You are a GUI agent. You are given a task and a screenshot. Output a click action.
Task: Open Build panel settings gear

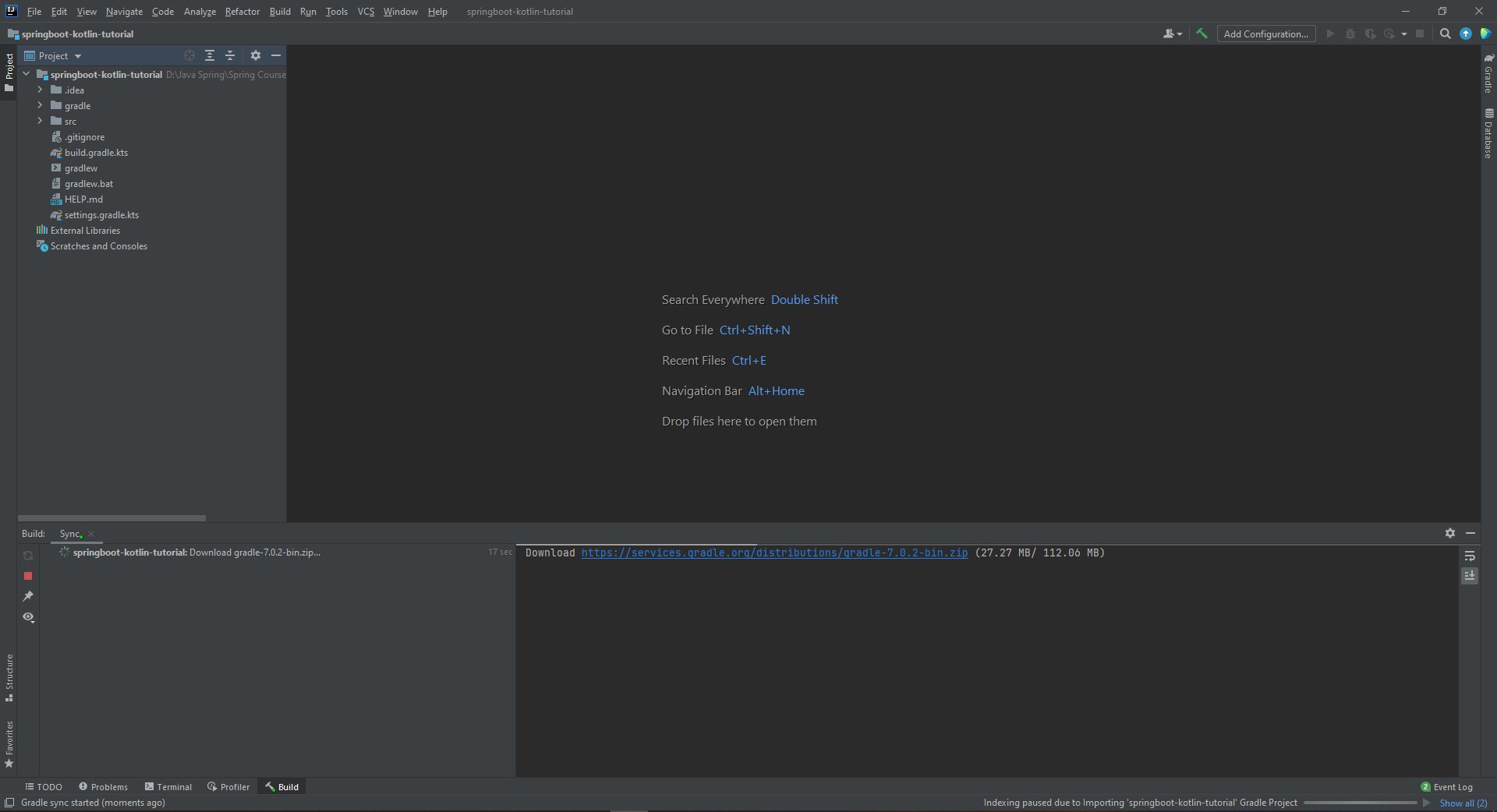coord(1449,533)
